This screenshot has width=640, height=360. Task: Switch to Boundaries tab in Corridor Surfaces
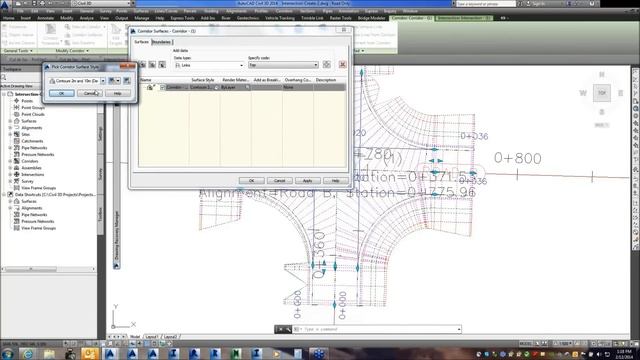tap(162, 42)
